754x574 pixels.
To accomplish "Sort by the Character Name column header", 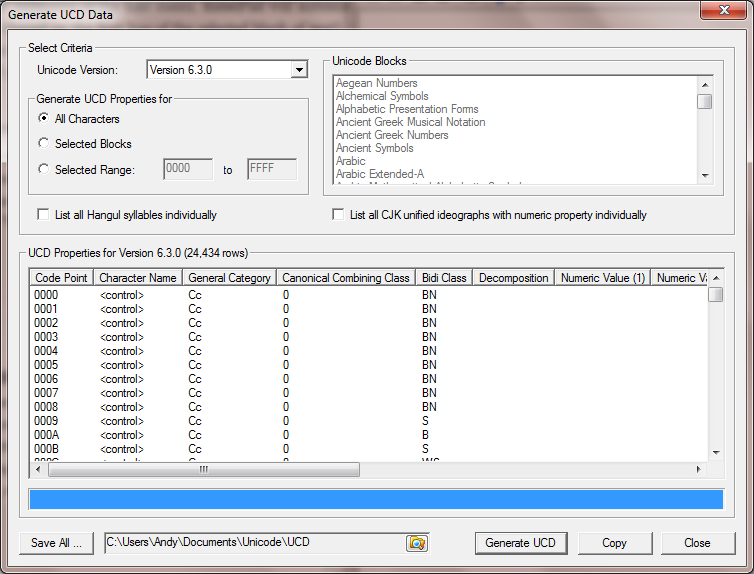I will pos(138,278).
